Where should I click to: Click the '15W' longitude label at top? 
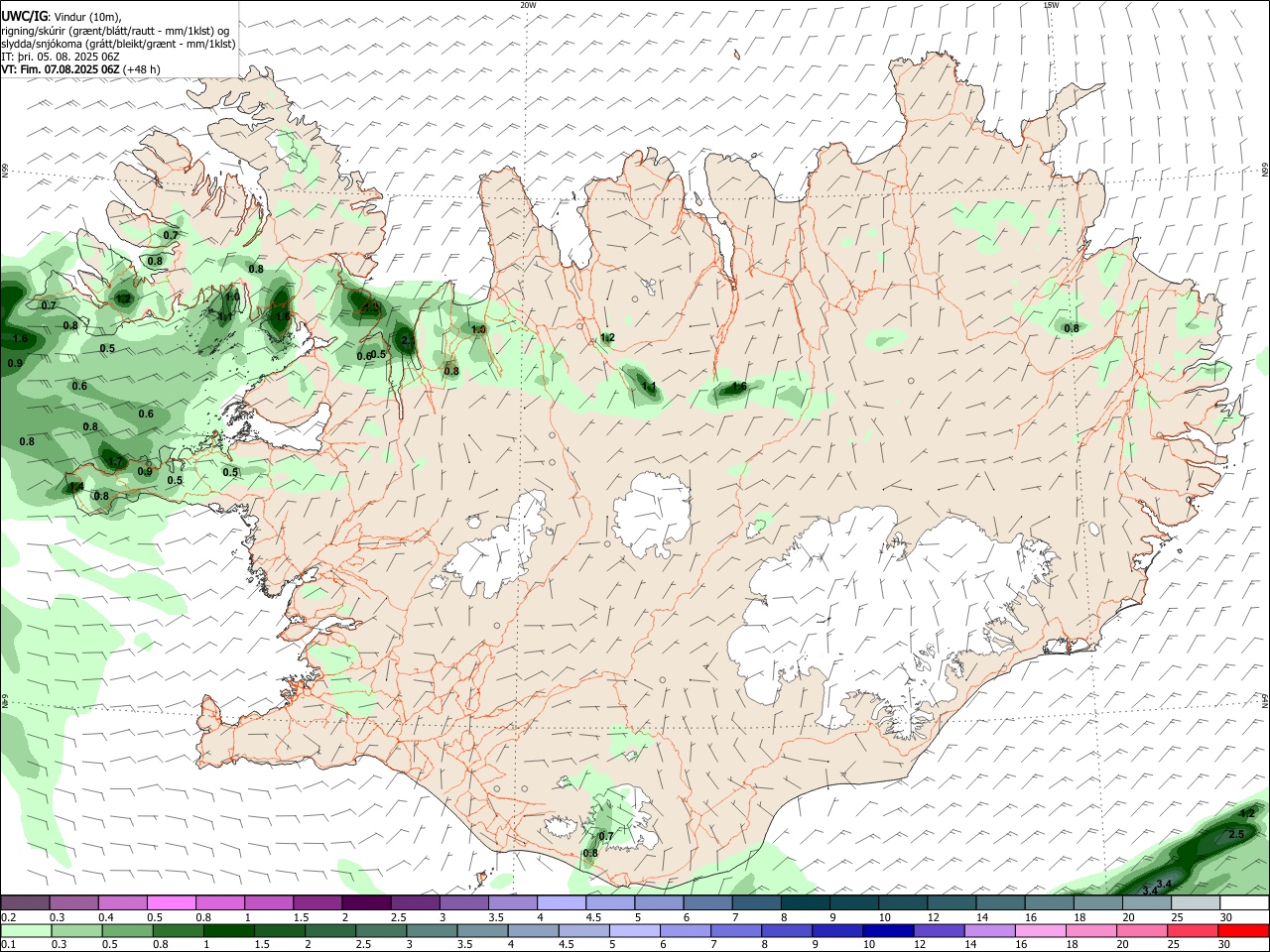1051,5
